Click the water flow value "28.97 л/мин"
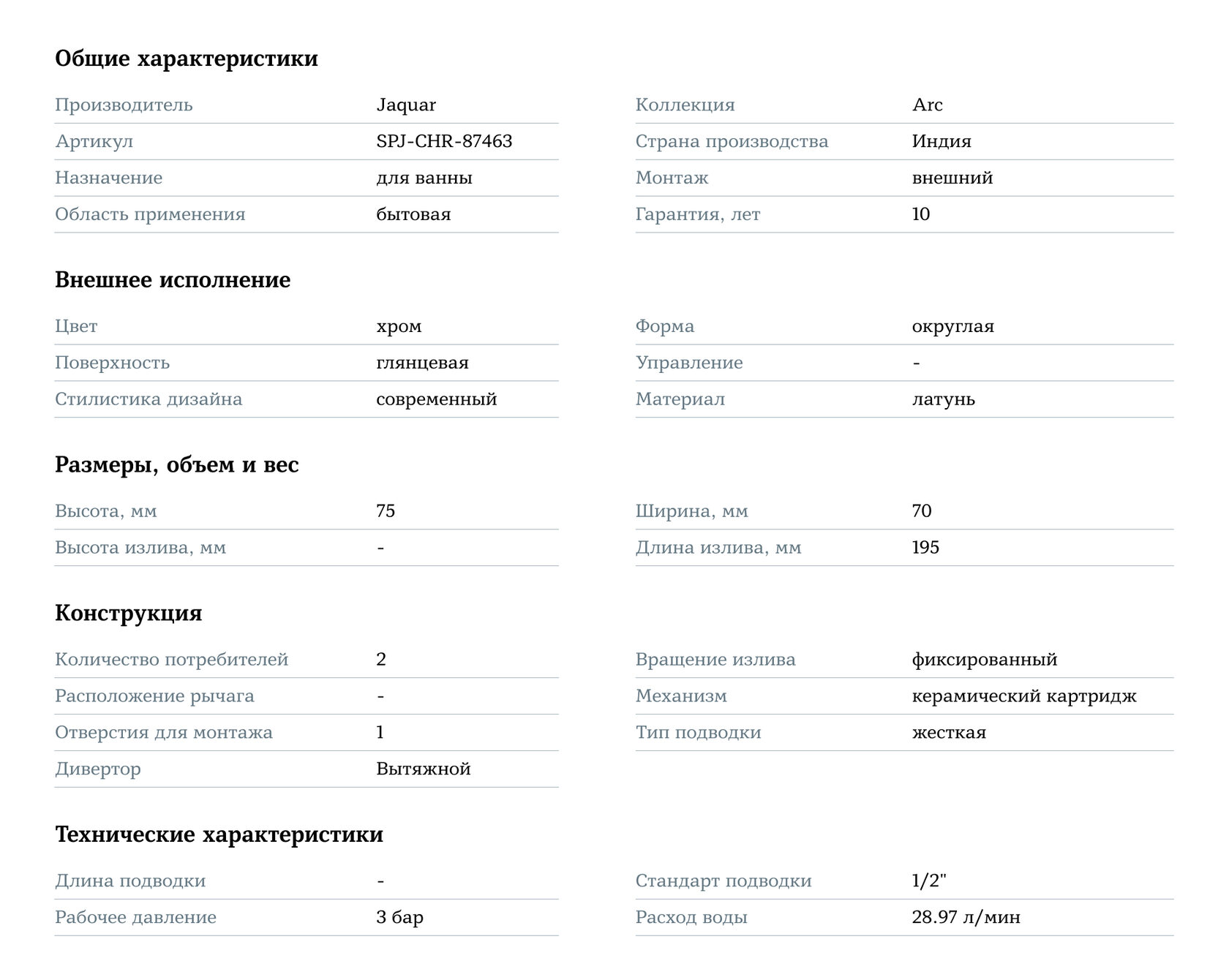 966,917
